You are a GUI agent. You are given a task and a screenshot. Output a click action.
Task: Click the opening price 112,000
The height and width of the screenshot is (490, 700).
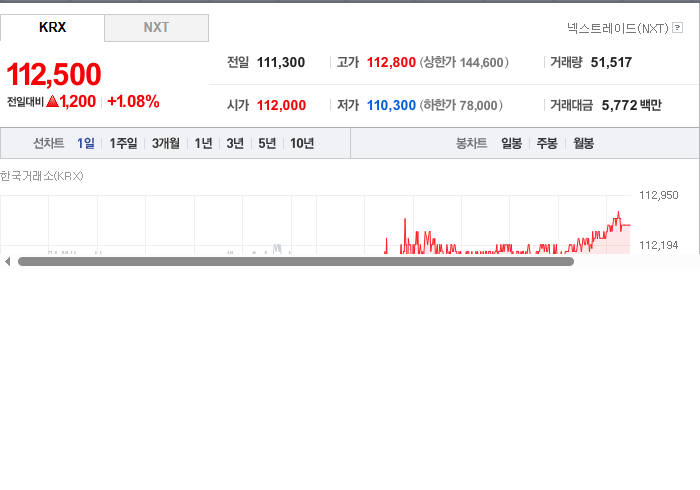[x=281, y=105]
